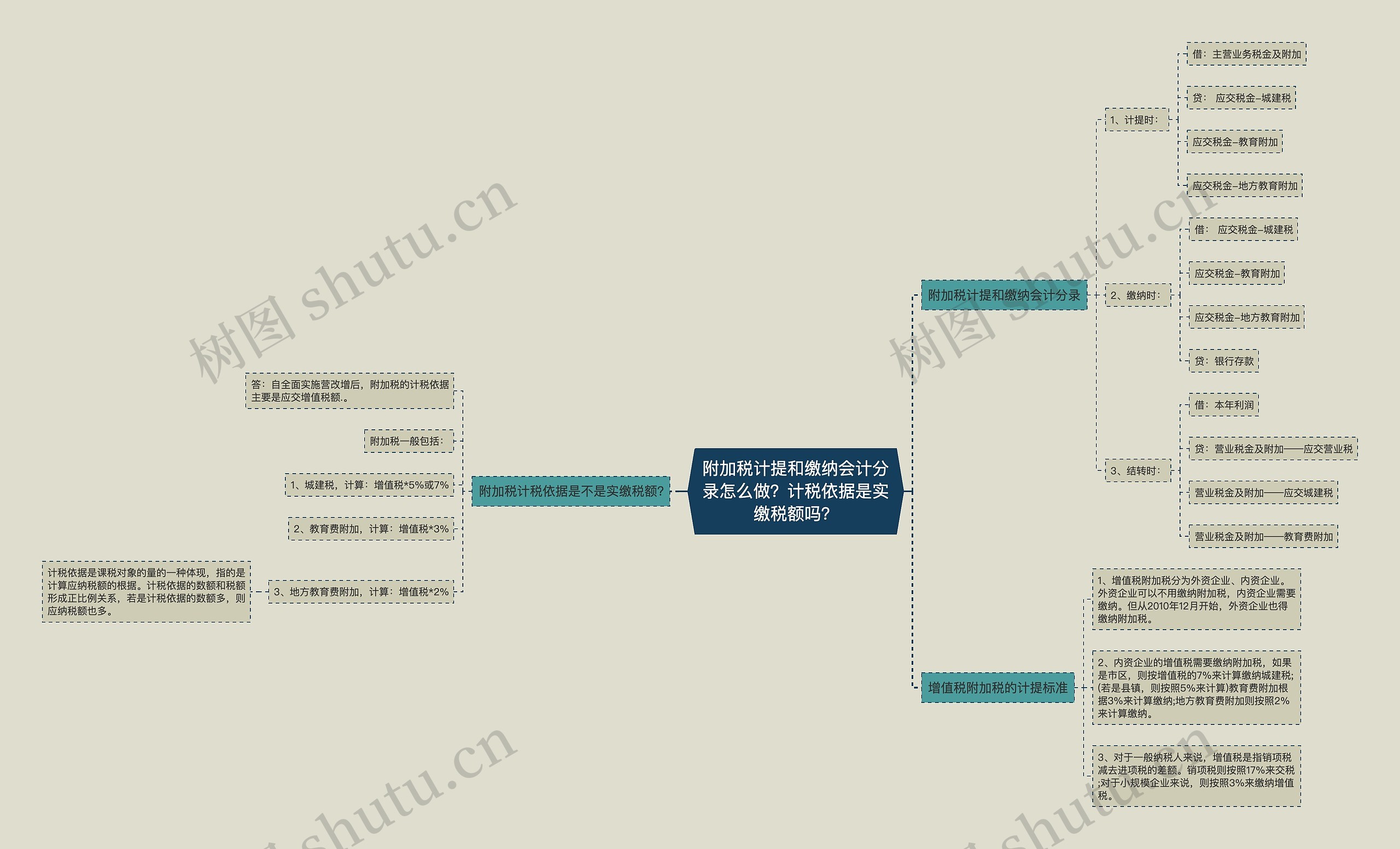Viewport: 1400px width, 849px height.
Task: Select the 借:本年利润 leaf node
Action: (1223, 405)
